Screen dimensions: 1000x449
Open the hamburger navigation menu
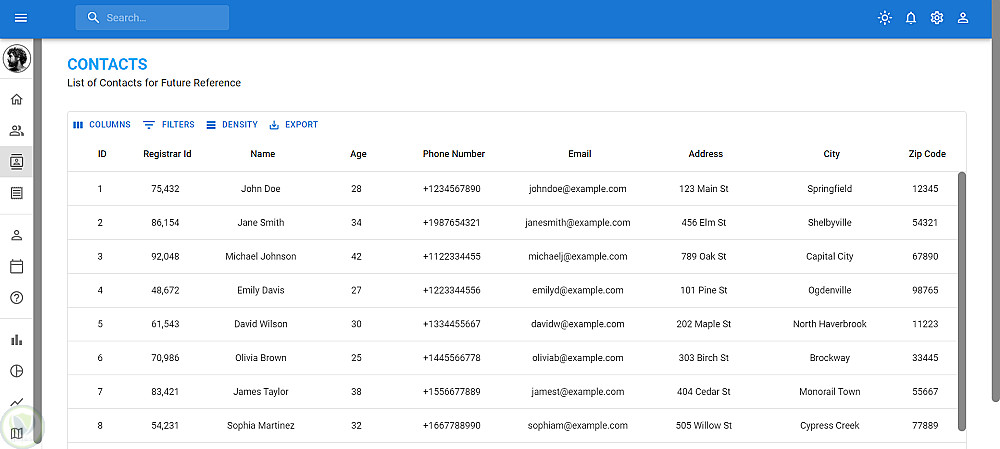point(21,18)
